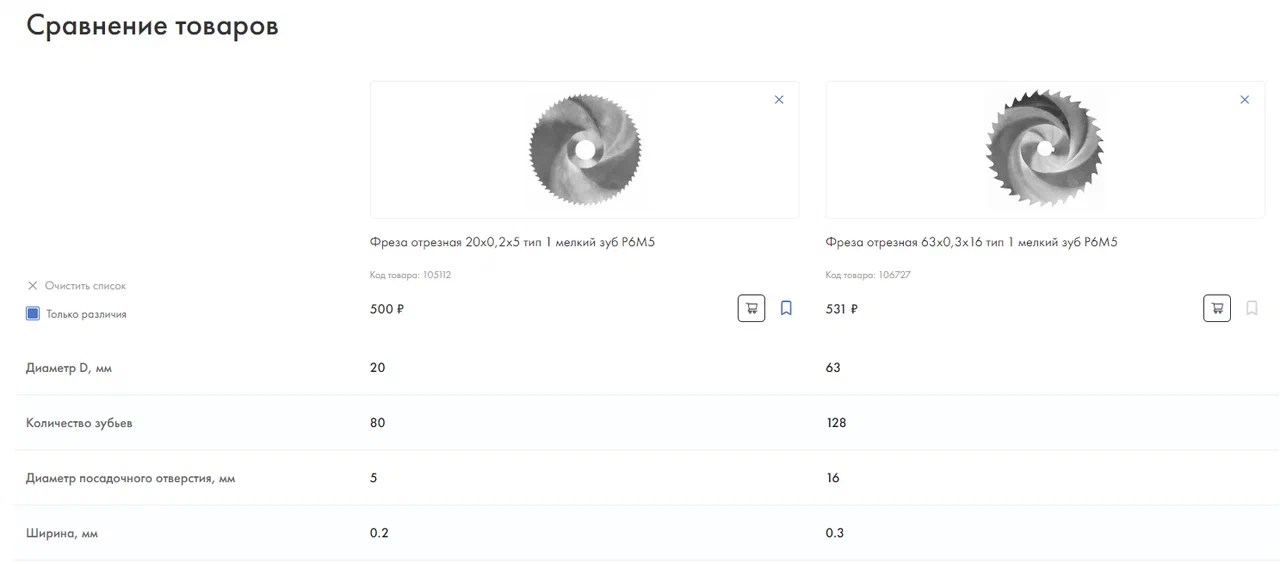Viewport: 1280px width, 564px height.
Task: Add the 531 ₽ cutter to cart
Action: 1216,308
